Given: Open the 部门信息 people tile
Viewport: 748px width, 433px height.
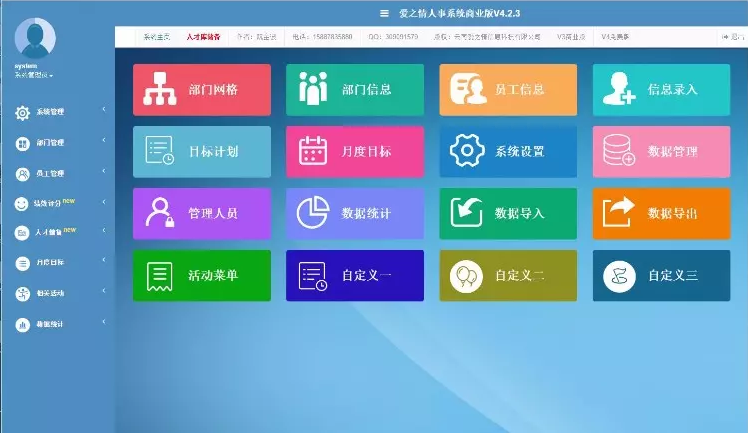Looking at the screenshot, I should click(355, 90).
